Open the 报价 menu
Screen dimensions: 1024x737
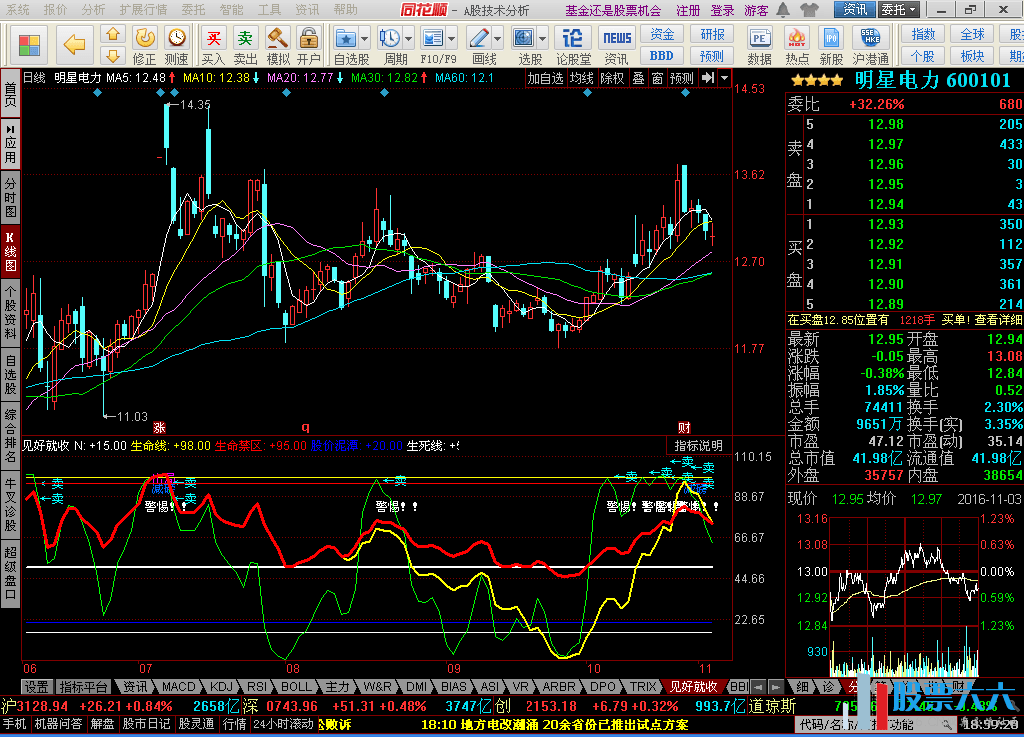[x=55, y=10]
